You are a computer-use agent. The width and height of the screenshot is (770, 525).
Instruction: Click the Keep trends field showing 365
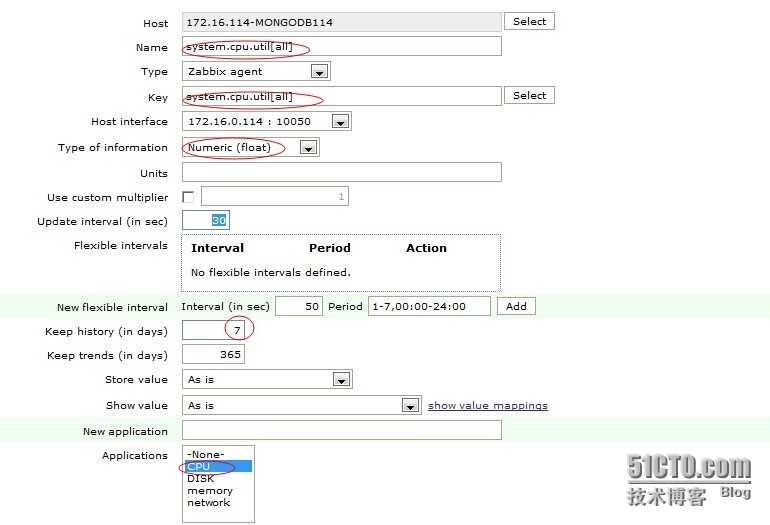click(x=213, y=354)
